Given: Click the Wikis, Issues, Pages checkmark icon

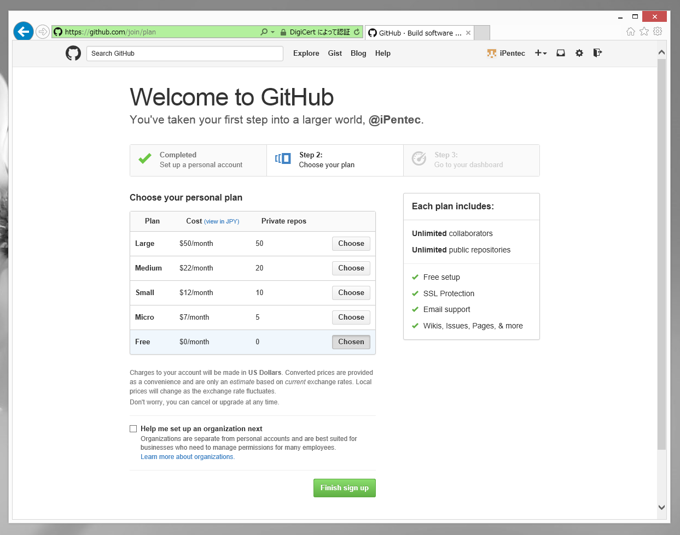Looking at the screenshot, I should pos(415,326).
